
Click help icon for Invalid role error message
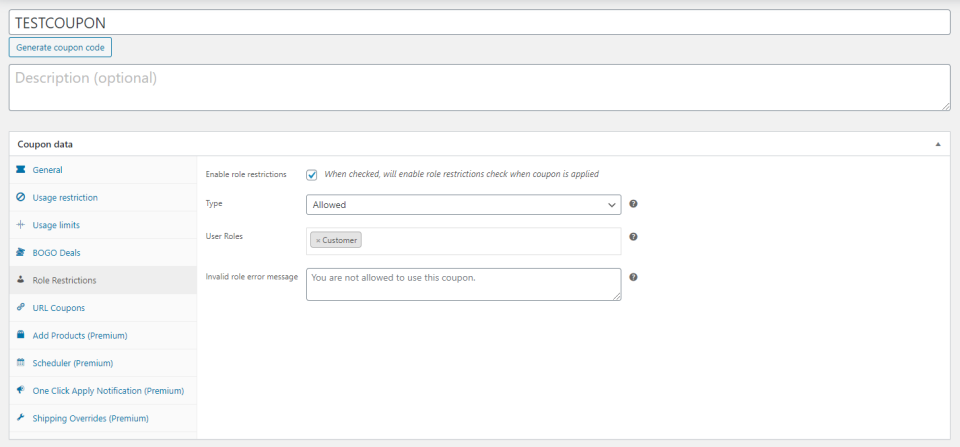click(x=633, y=278)
